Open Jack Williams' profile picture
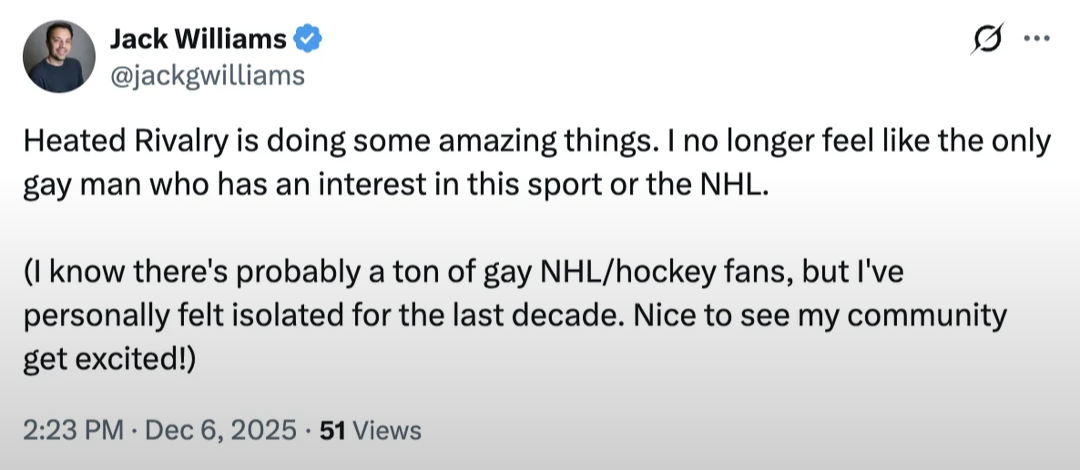 59,57
